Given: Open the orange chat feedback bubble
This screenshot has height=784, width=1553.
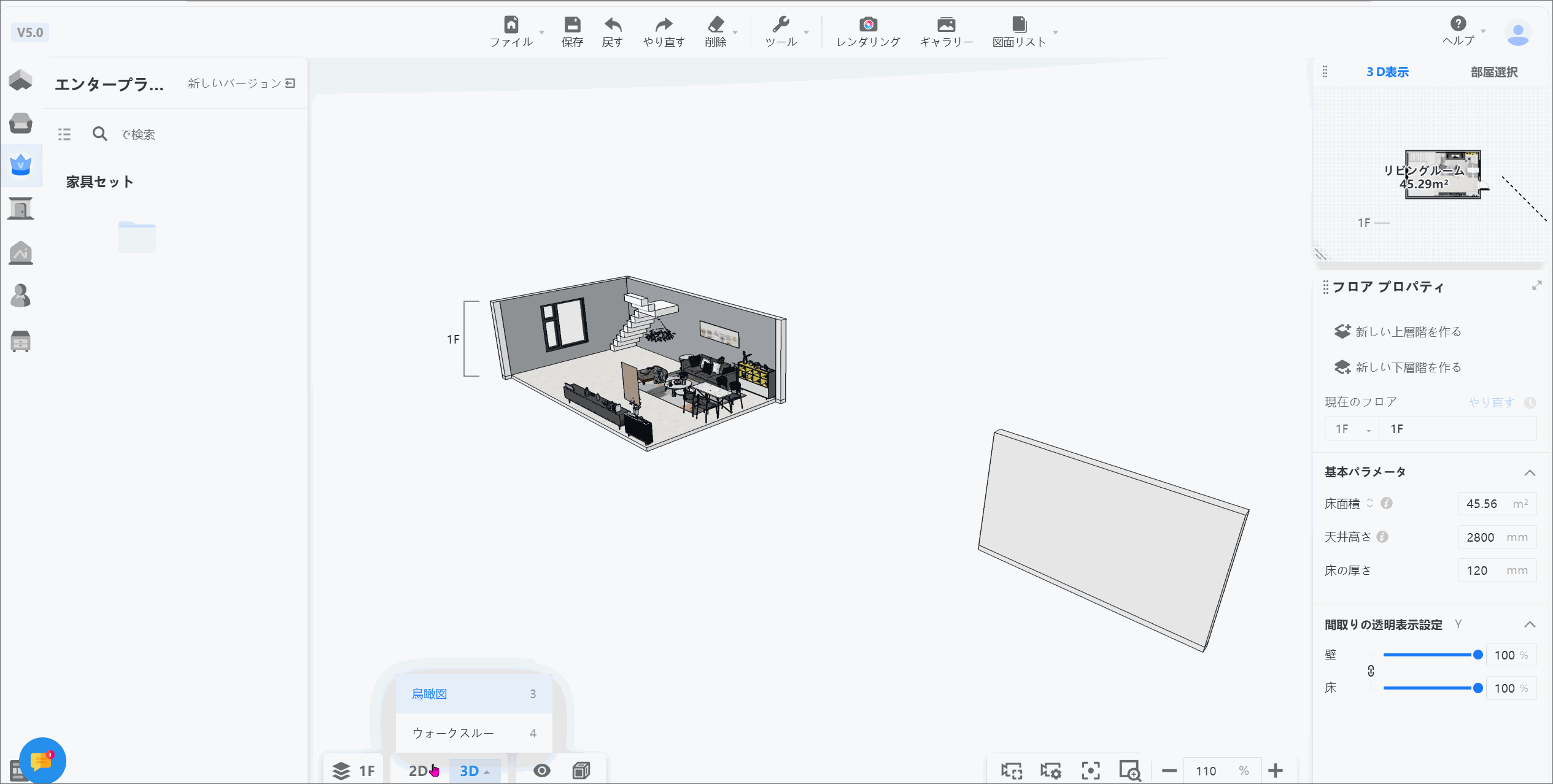Looking at the screenshot, I should point(42,761).
